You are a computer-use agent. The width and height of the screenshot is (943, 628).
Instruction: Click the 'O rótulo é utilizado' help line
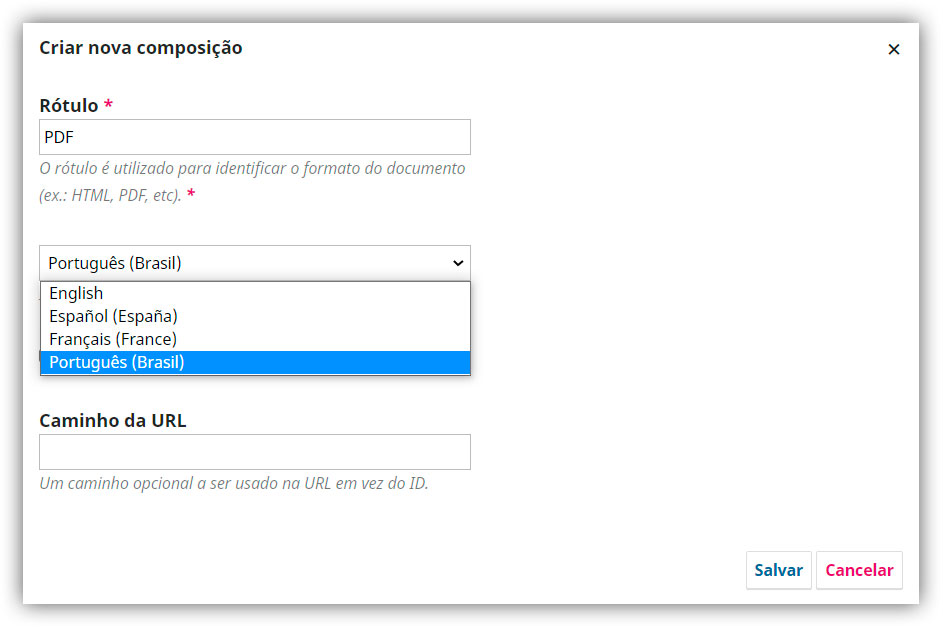(x=253, y=168)
